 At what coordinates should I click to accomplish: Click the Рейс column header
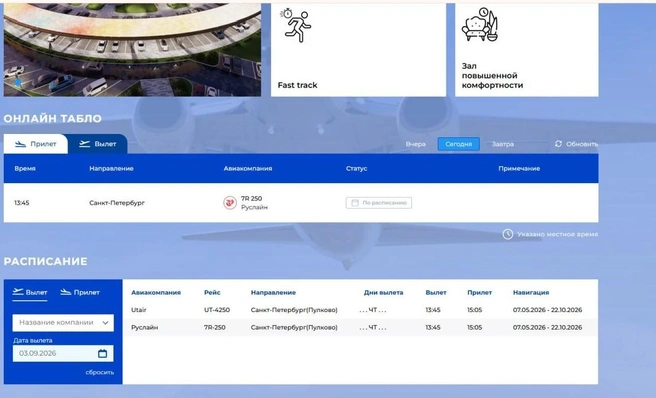[212, 293]
